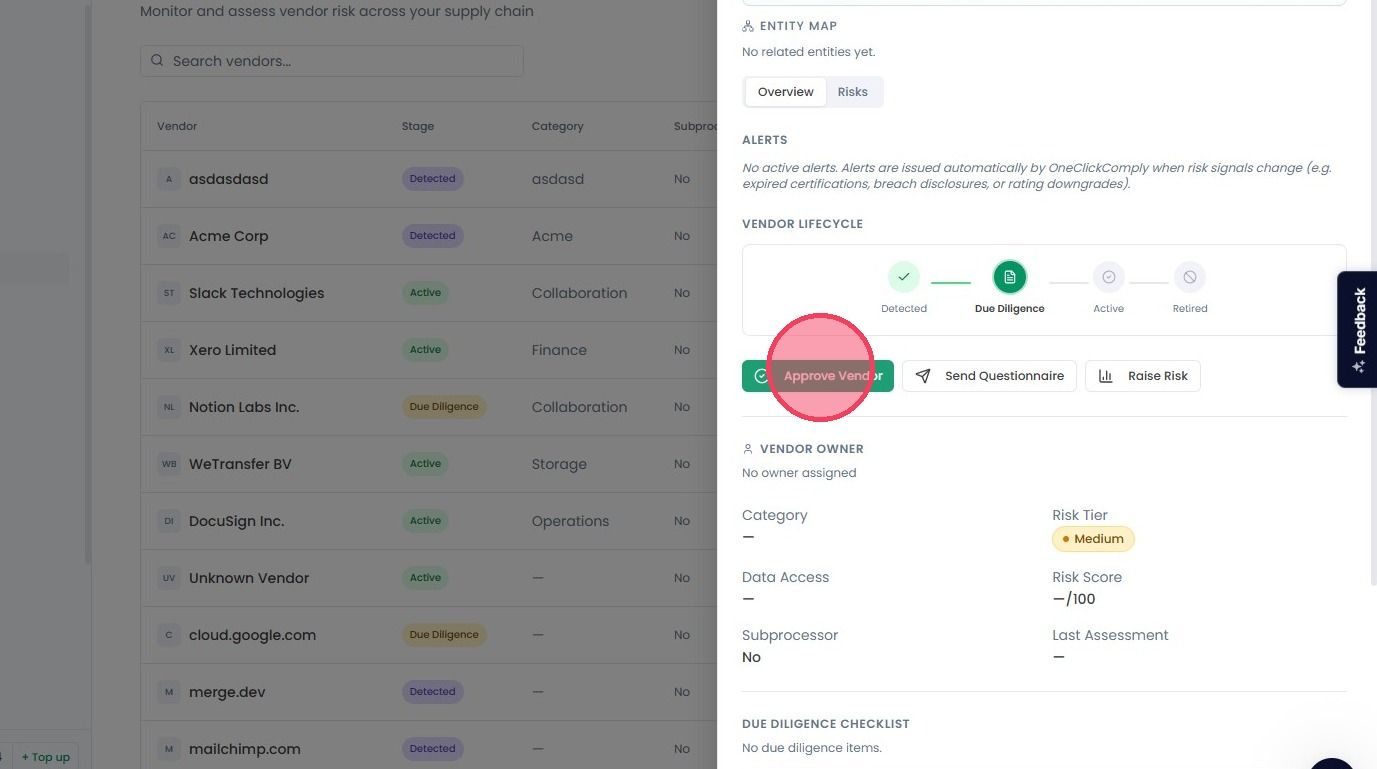The width and height of the screenshot is (1377, 769).
Task: Open the Overview tab
Action: [786, 92]
